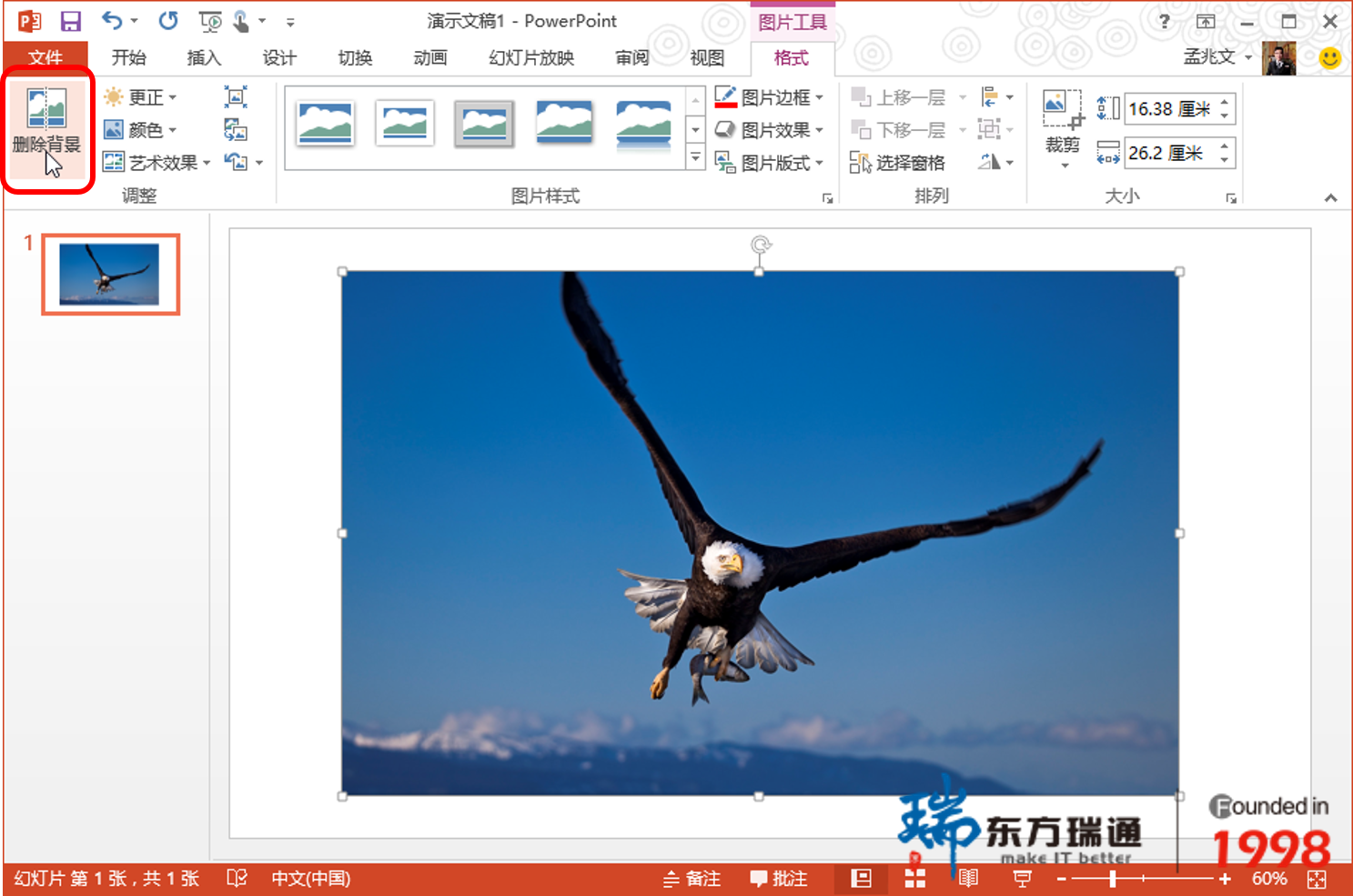Switch to the 视图 tab
This screenshot has width=1353, height=896.
(707, 57)
